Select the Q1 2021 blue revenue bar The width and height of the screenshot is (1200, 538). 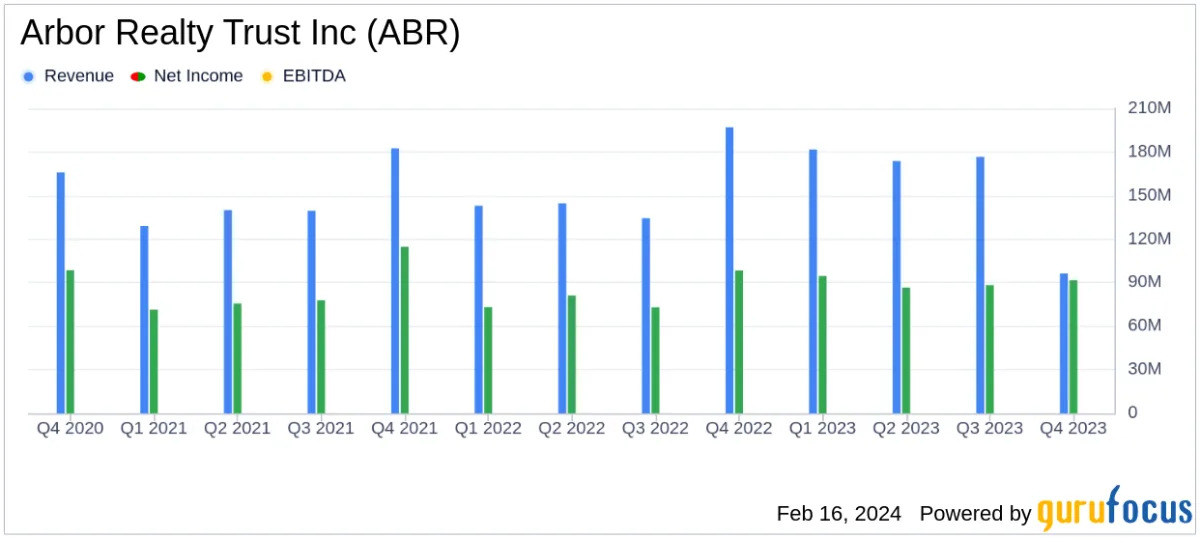[144, 319]
